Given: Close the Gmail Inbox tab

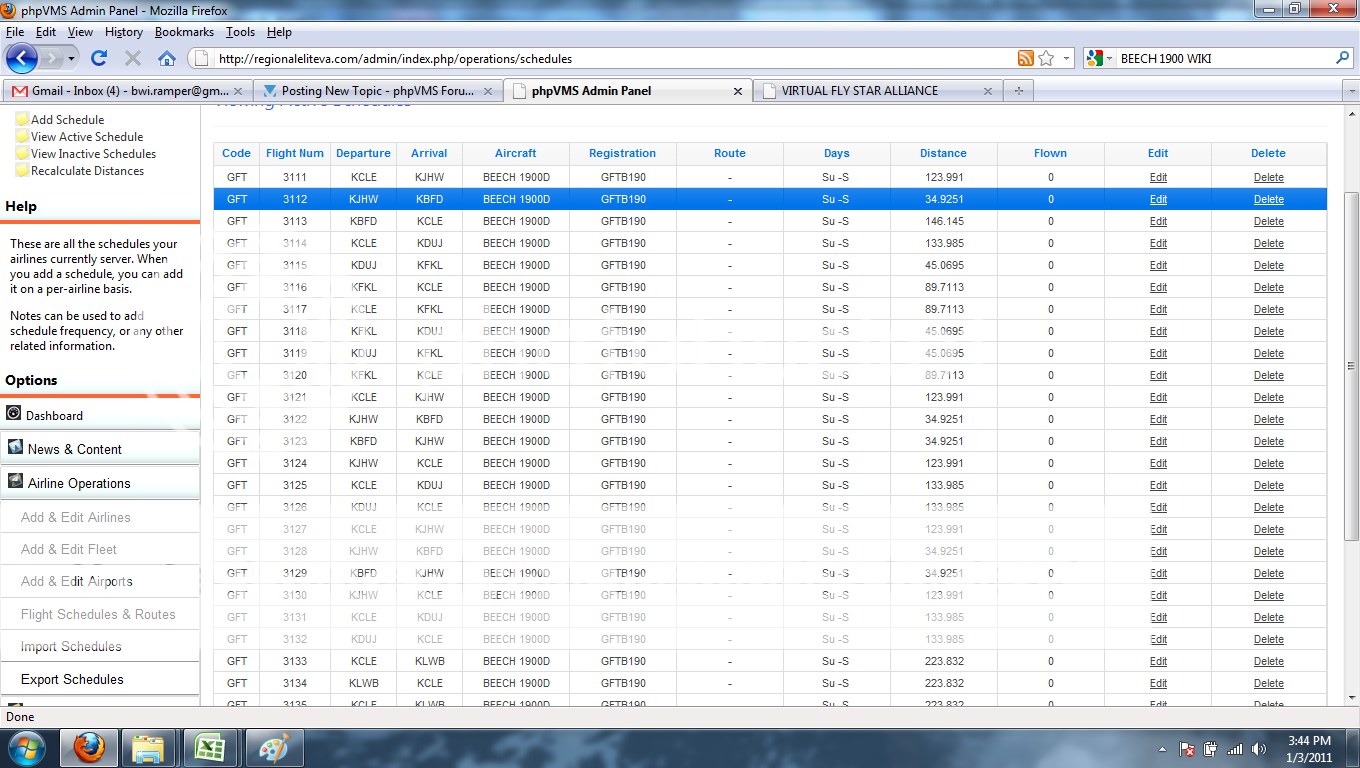Looking at the screenshot, I should tap(240, 90).
